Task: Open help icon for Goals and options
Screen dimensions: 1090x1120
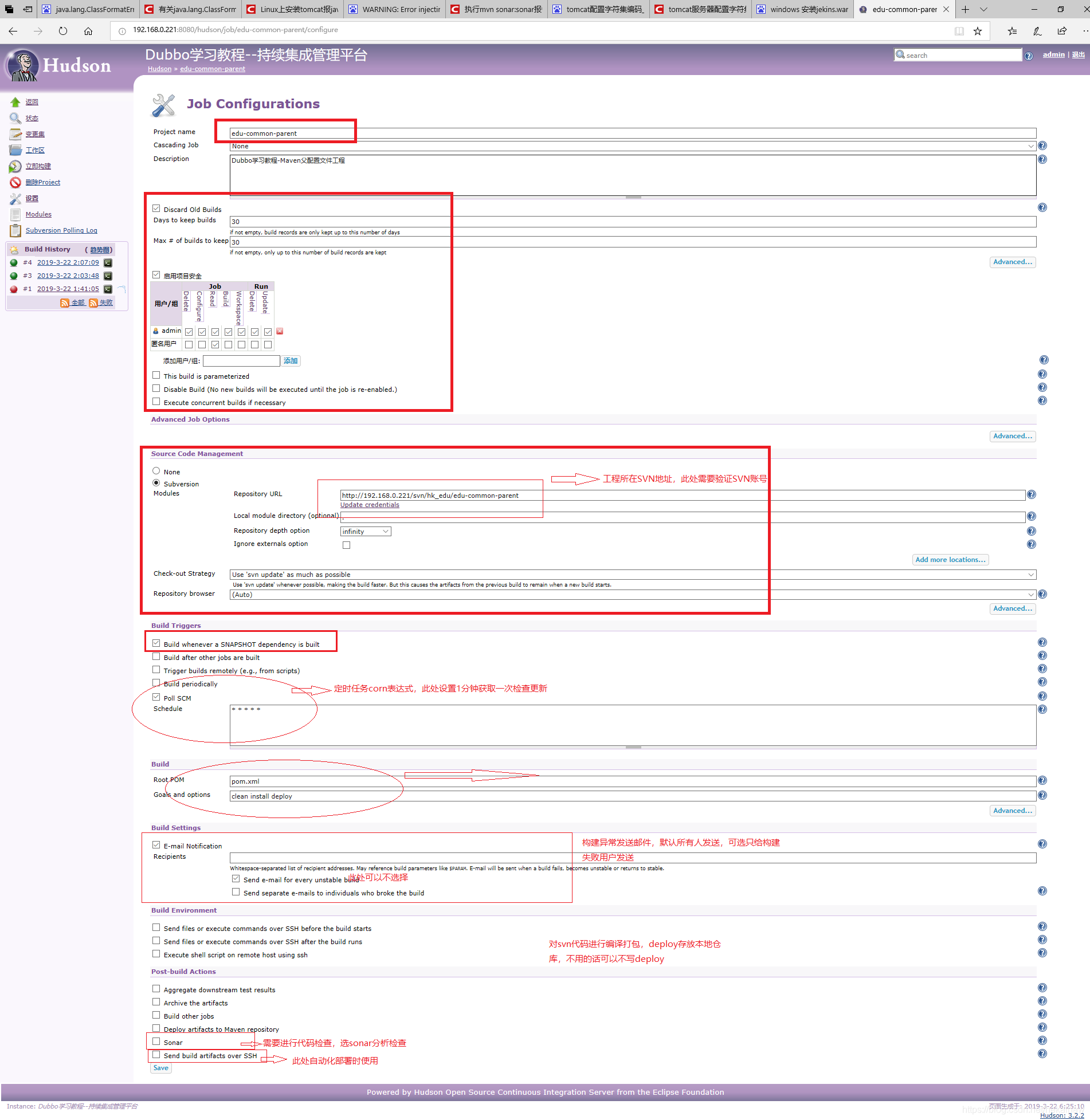Action: [x=1042, y=795]
